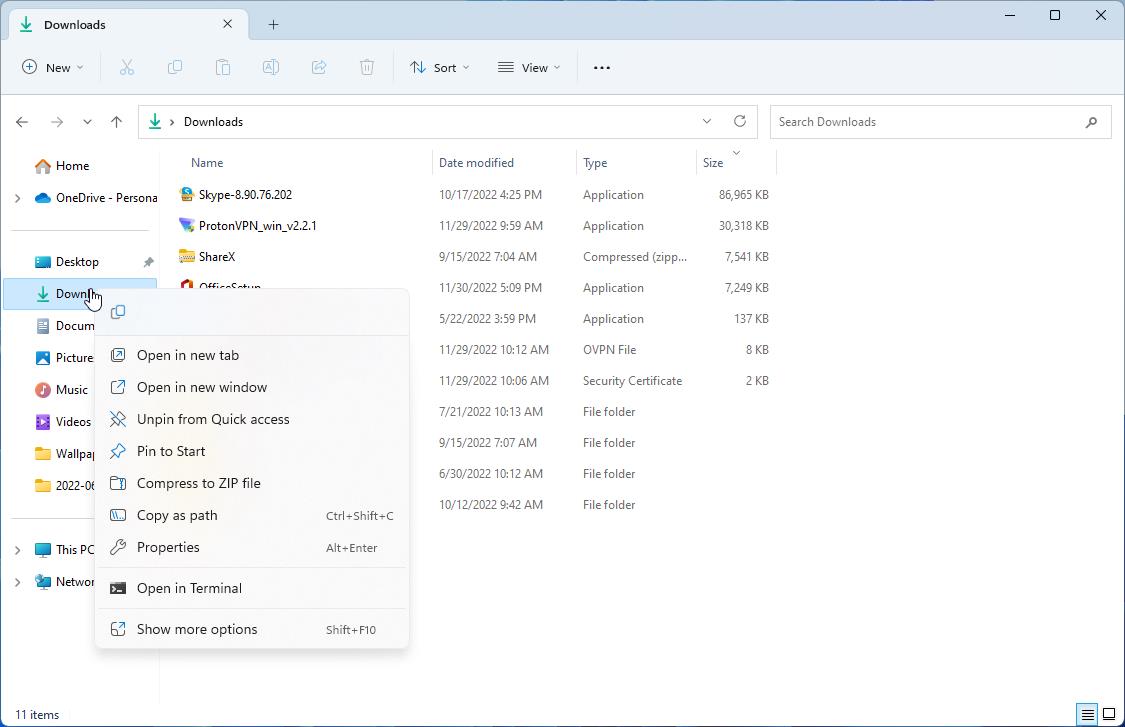Viewport: 1125px width, 727px height.
Task: Click the Back navigation button
Action: pos(22,121)
